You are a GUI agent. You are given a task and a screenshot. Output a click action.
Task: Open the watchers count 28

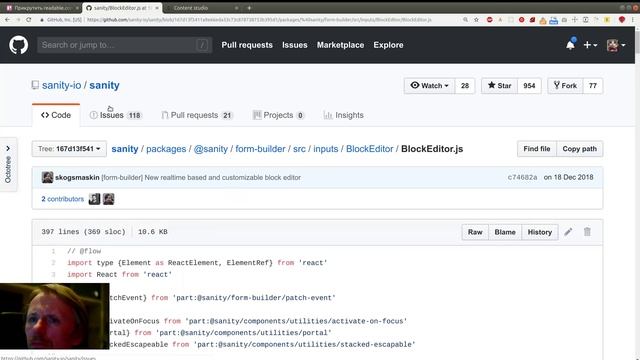point(465,86)
